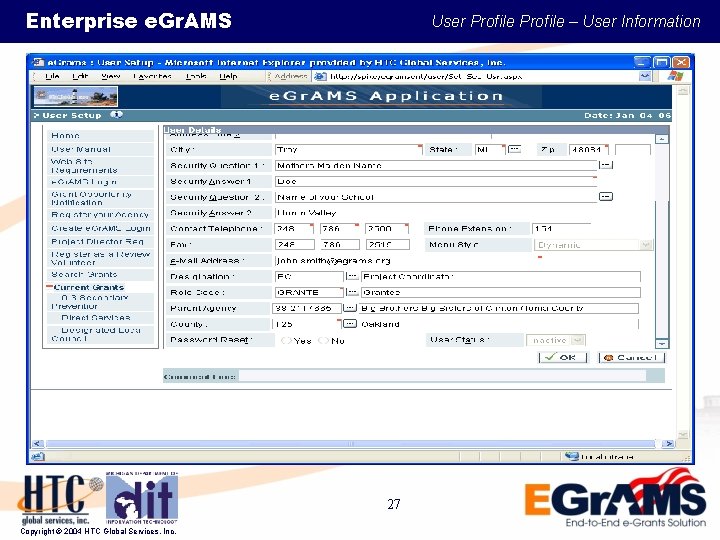Select No for Password Reset
The image size is (720, 540).
pos(324,341)
